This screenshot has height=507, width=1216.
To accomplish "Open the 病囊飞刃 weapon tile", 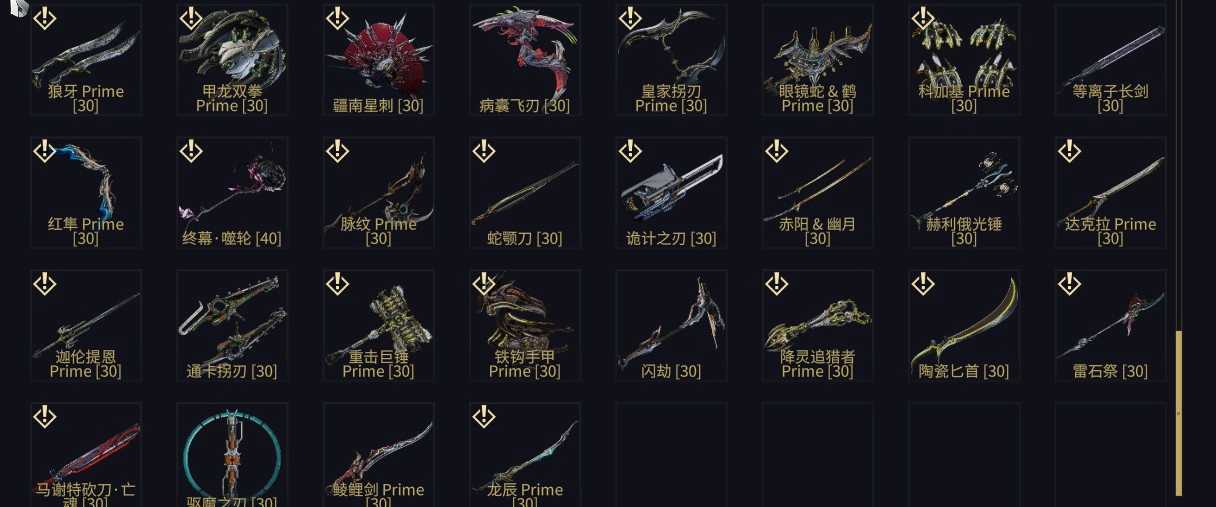I will coord(525,59).
